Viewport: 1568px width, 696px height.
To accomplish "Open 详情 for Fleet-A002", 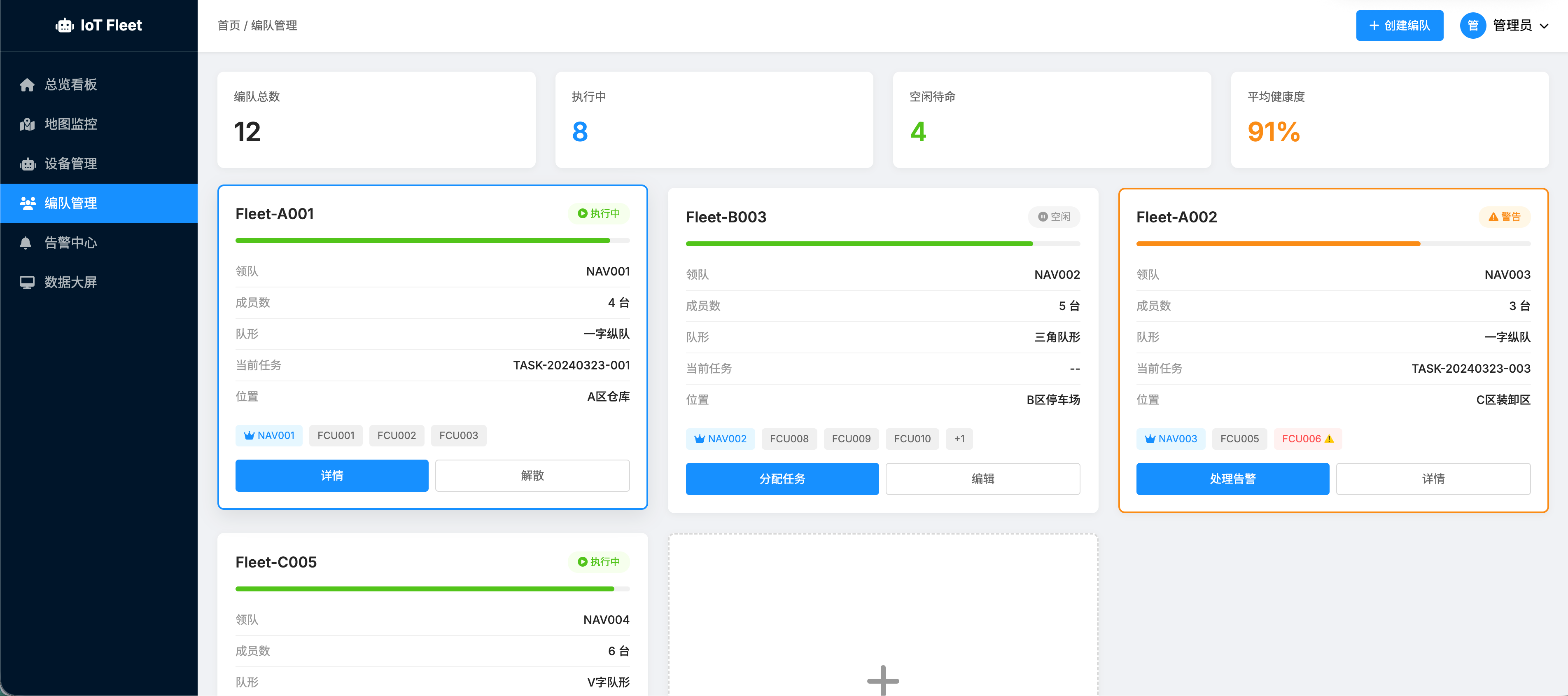I will 1433,479.
